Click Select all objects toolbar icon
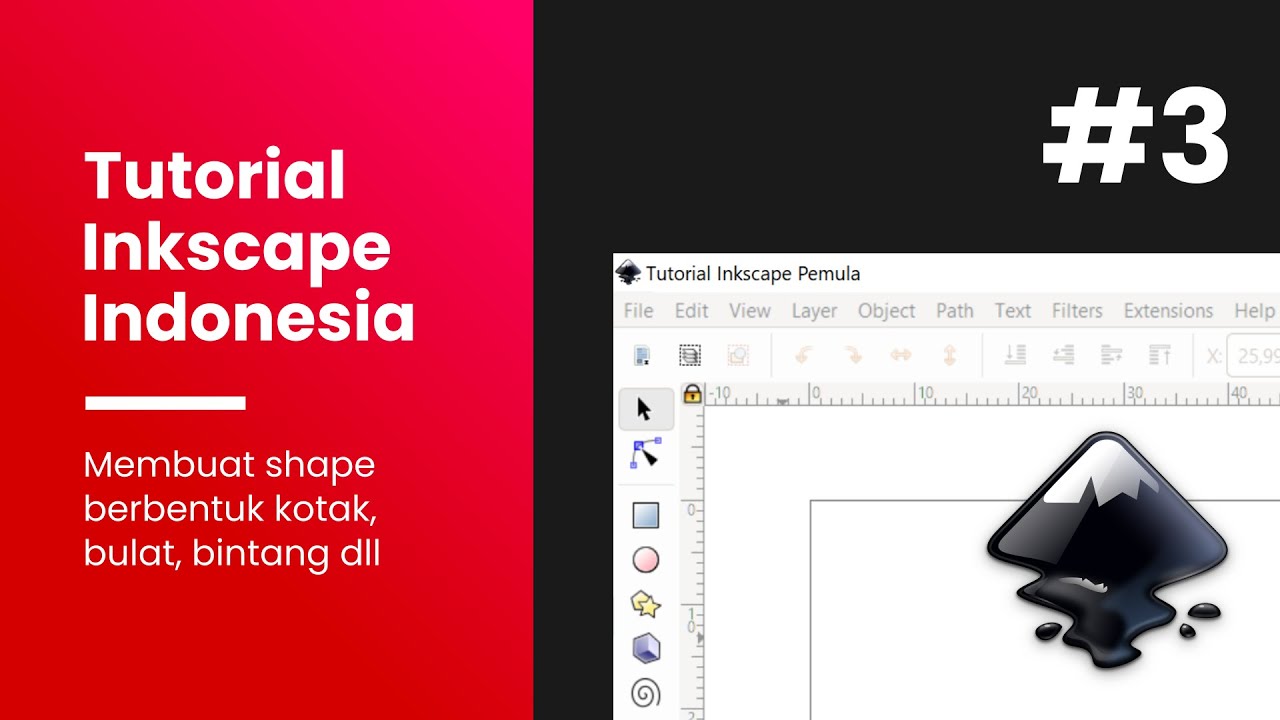Viewport: 1280px width, 720px height. 642,355
